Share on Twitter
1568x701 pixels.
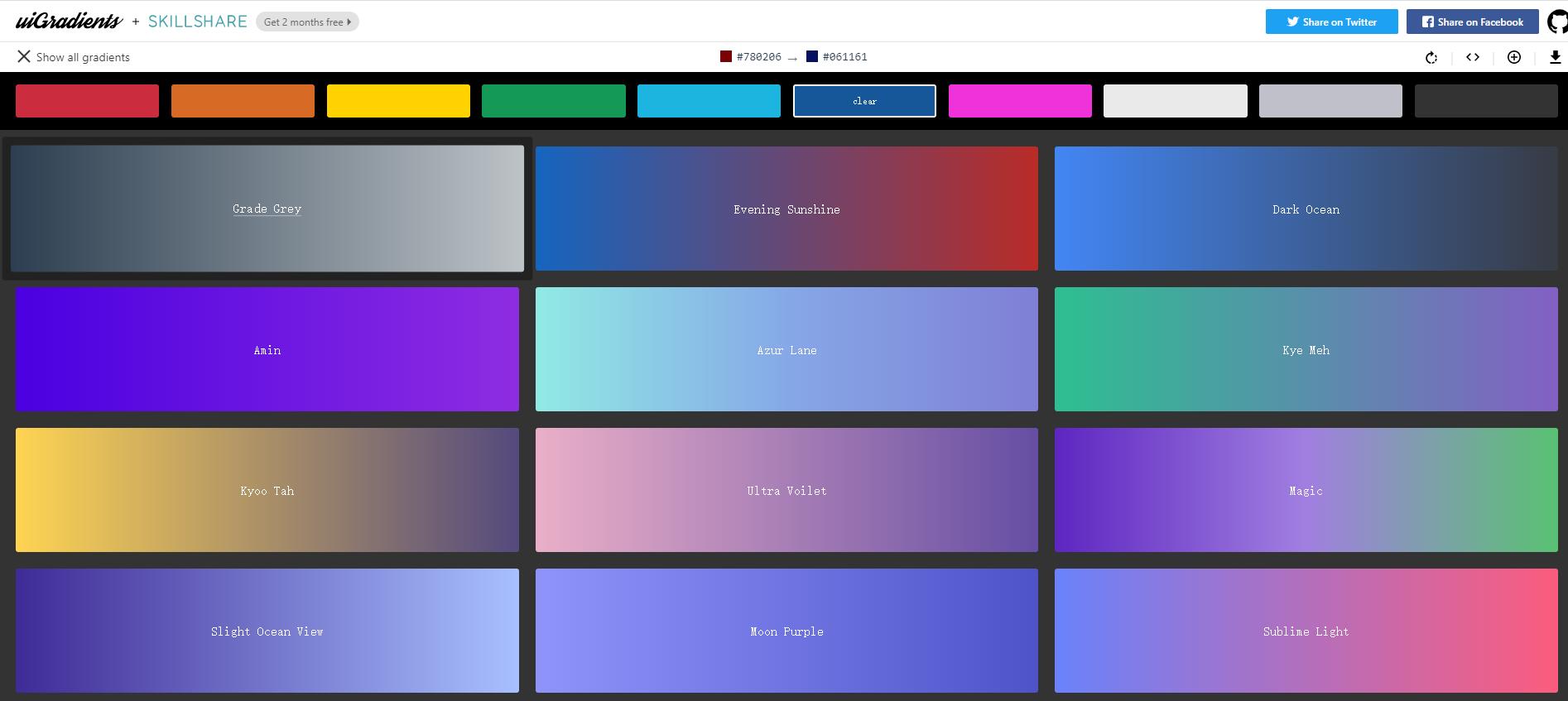point(1331,22)
